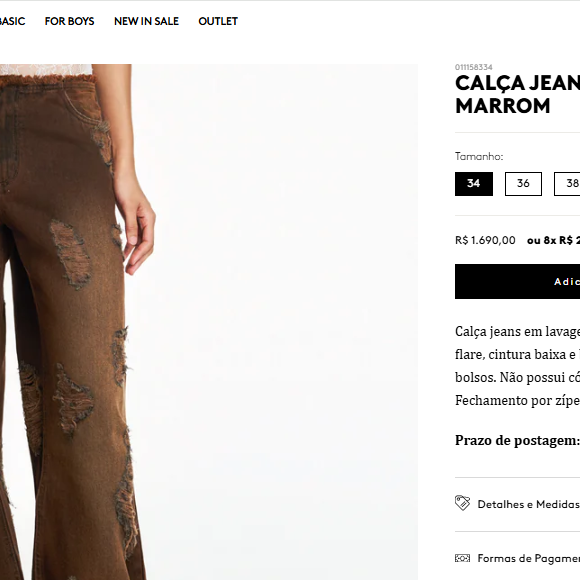The height and width of the screenshot is (580, 580).
Task: Click the product code 011158334
Action: [x=473, y=67]
